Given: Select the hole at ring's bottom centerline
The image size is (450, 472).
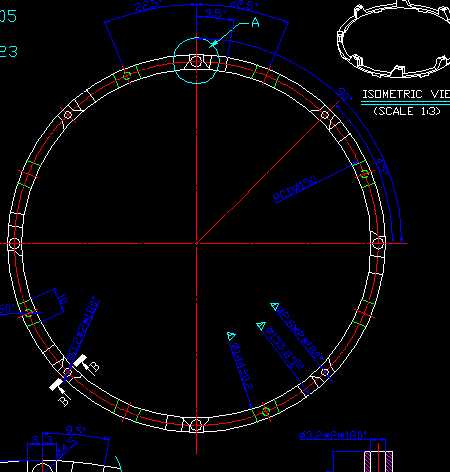Looking at the screenshot, I should [x=197, y=426].
